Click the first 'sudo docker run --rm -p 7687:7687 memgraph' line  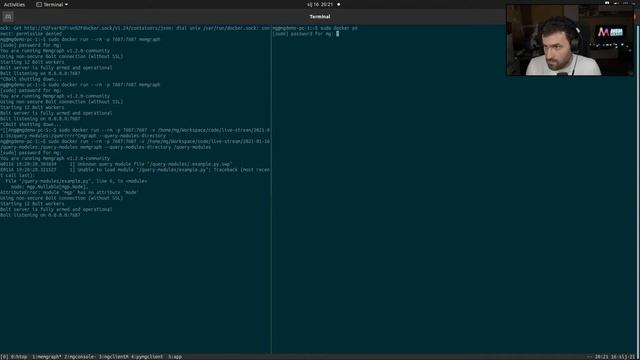coord(104,40)
